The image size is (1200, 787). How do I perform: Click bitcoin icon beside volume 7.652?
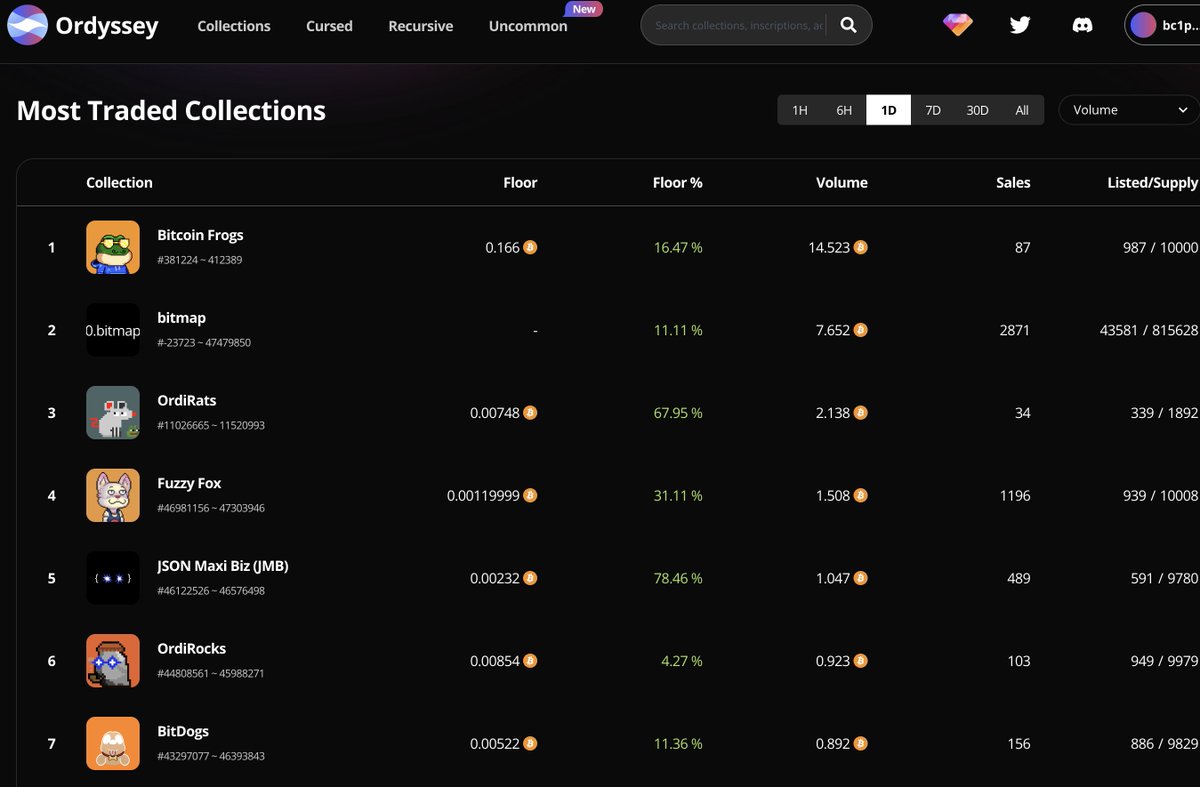[860, 330]
